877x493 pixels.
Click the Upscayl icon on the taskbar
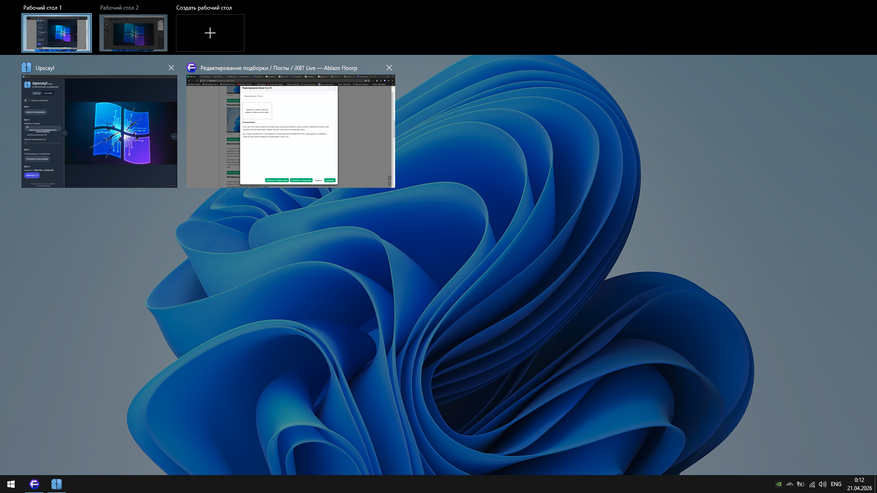(x=57, y=484)
